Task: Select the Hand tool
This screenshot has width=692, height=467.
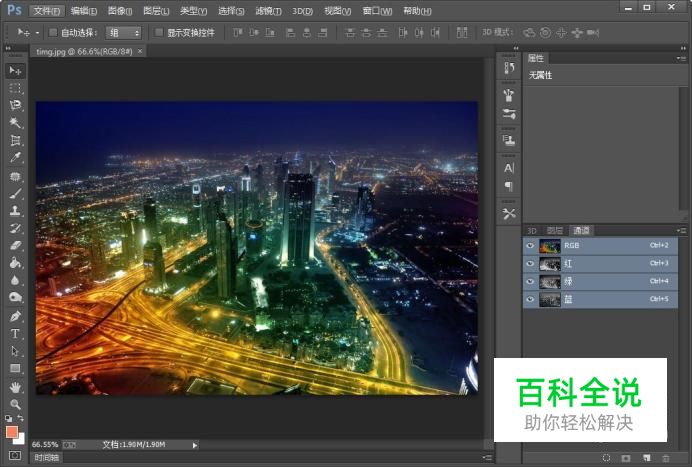Action: [x=15, y=387]
